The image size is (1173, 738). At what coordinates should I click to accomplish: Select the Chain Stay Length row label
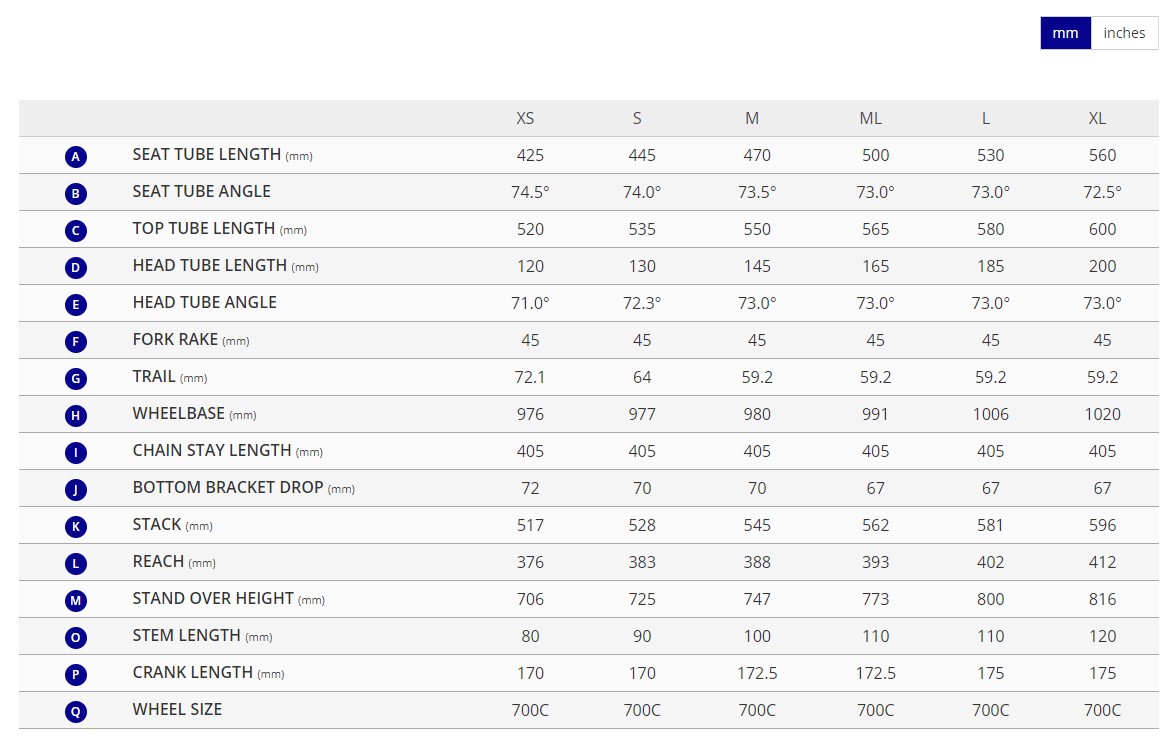coord(212,450)
